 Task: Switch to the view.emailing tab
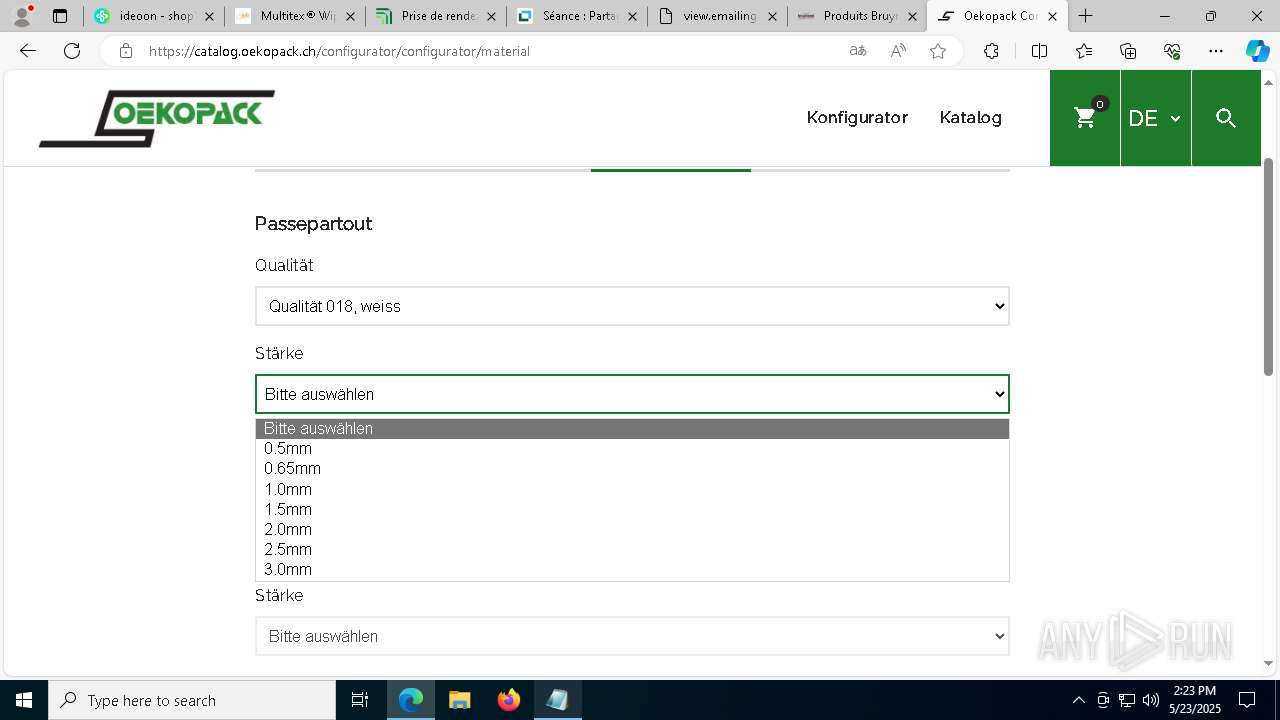click(717, 16)
